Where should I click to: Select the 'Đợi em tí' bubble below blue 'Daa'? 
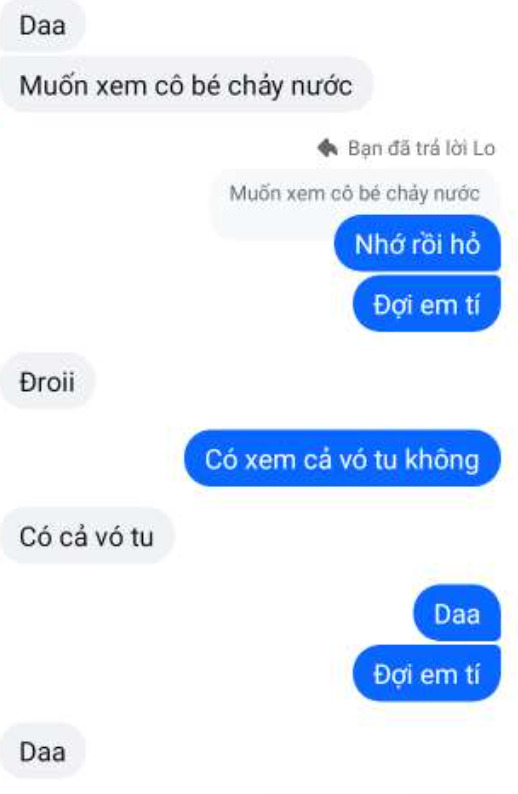[426, 674]
